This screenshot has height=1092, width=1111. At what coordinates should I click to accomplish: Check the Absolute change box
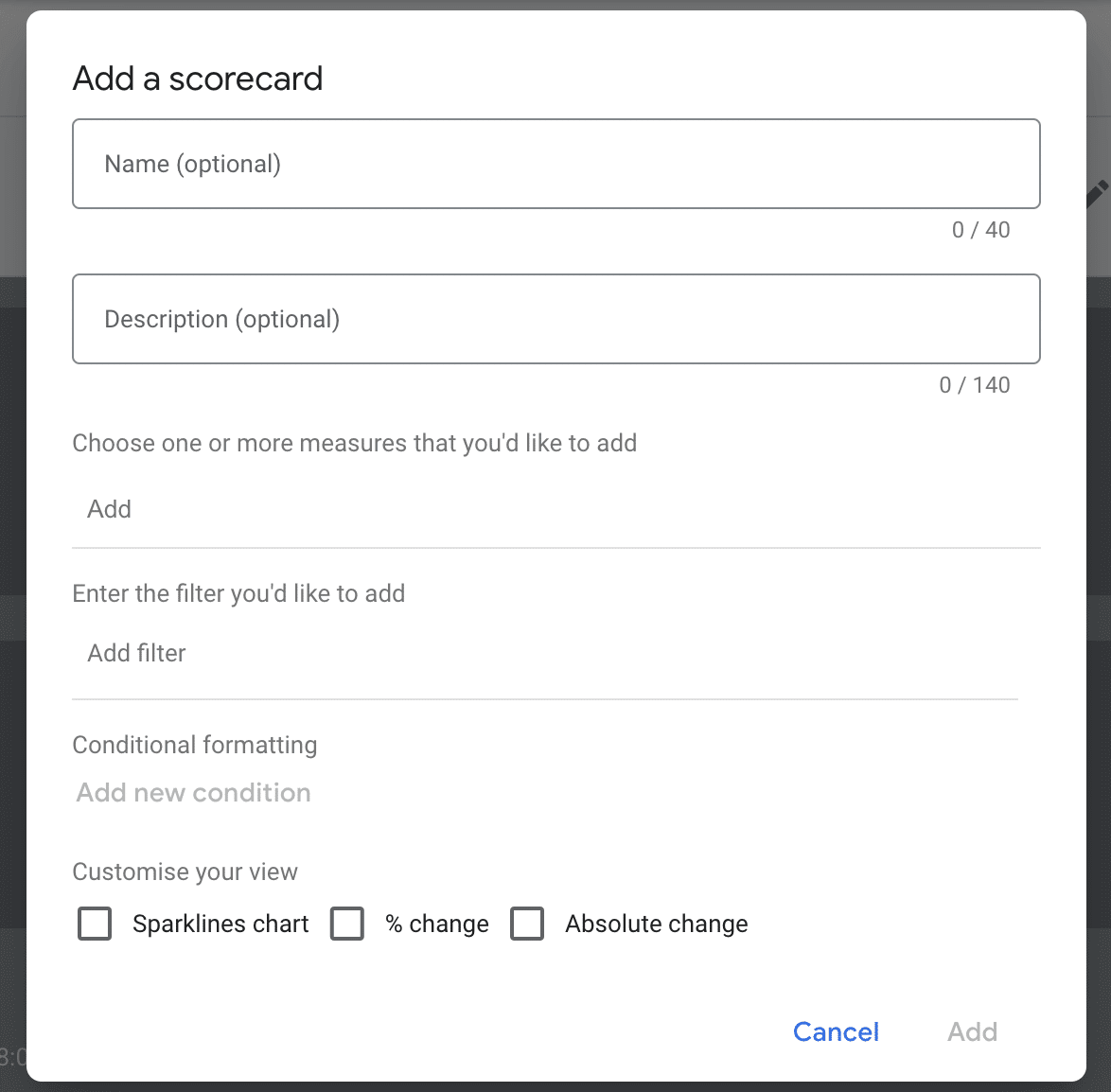point(527,924)
